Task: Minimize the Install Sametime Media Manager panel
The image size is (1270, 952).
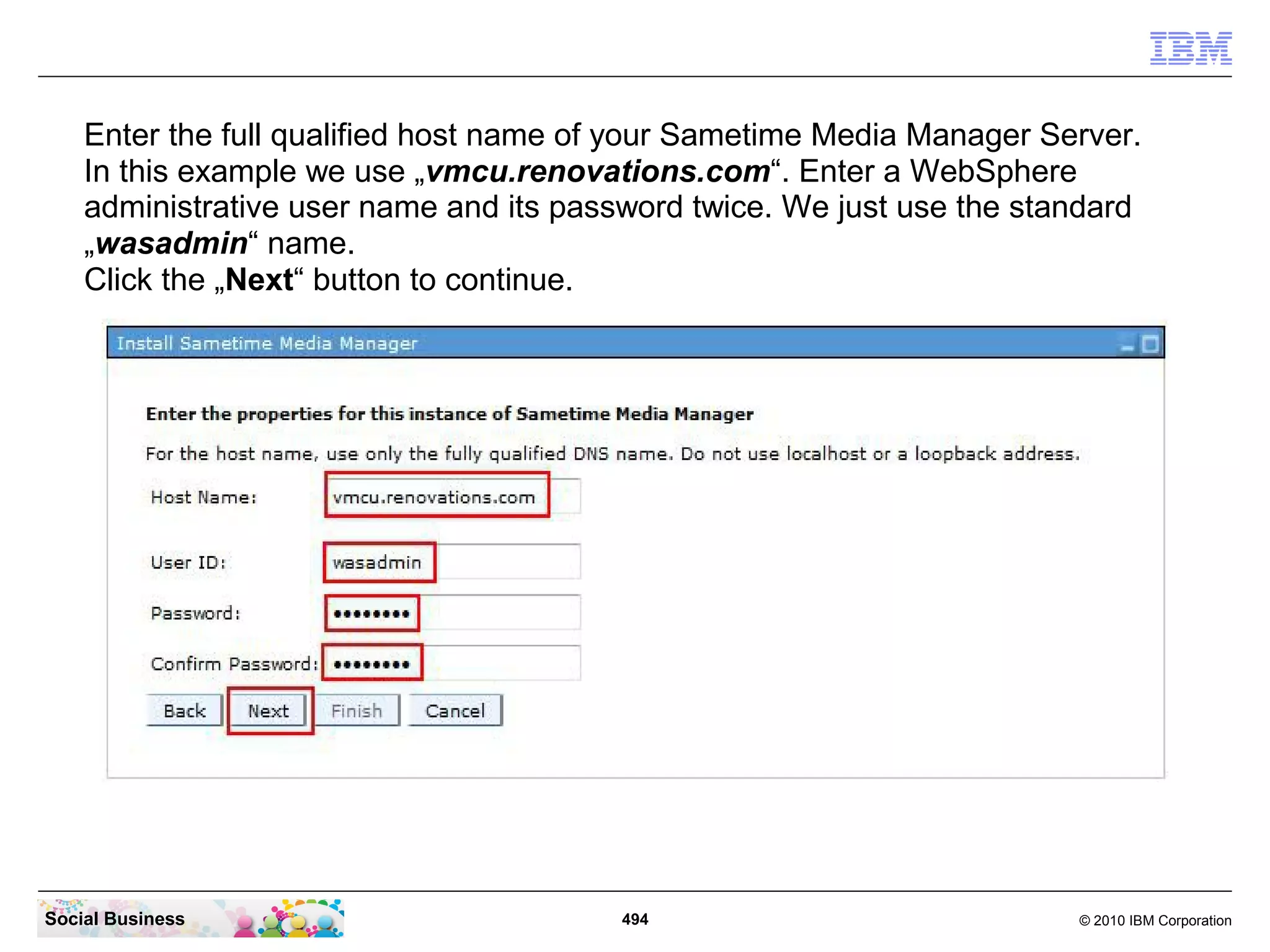Action: 1127,345
